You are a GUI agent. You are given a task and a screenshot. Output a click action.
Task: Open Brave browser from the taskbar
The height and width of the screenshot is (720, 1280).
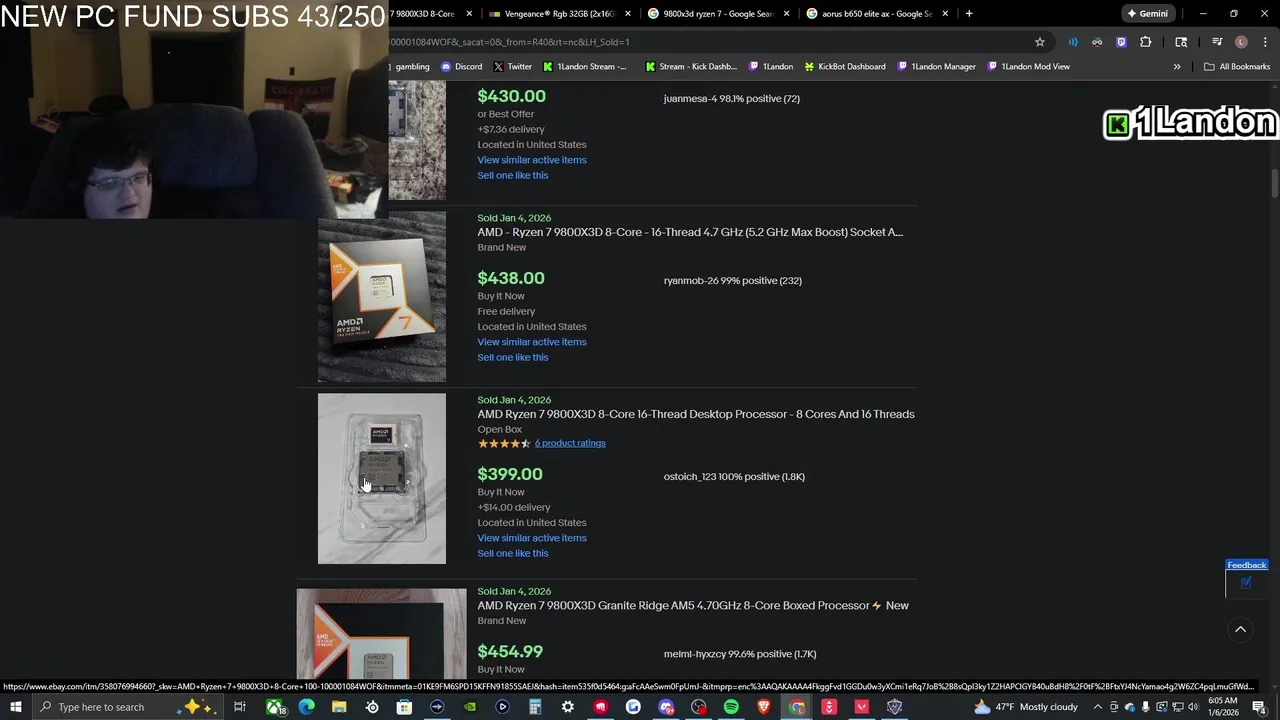[764, 707]
